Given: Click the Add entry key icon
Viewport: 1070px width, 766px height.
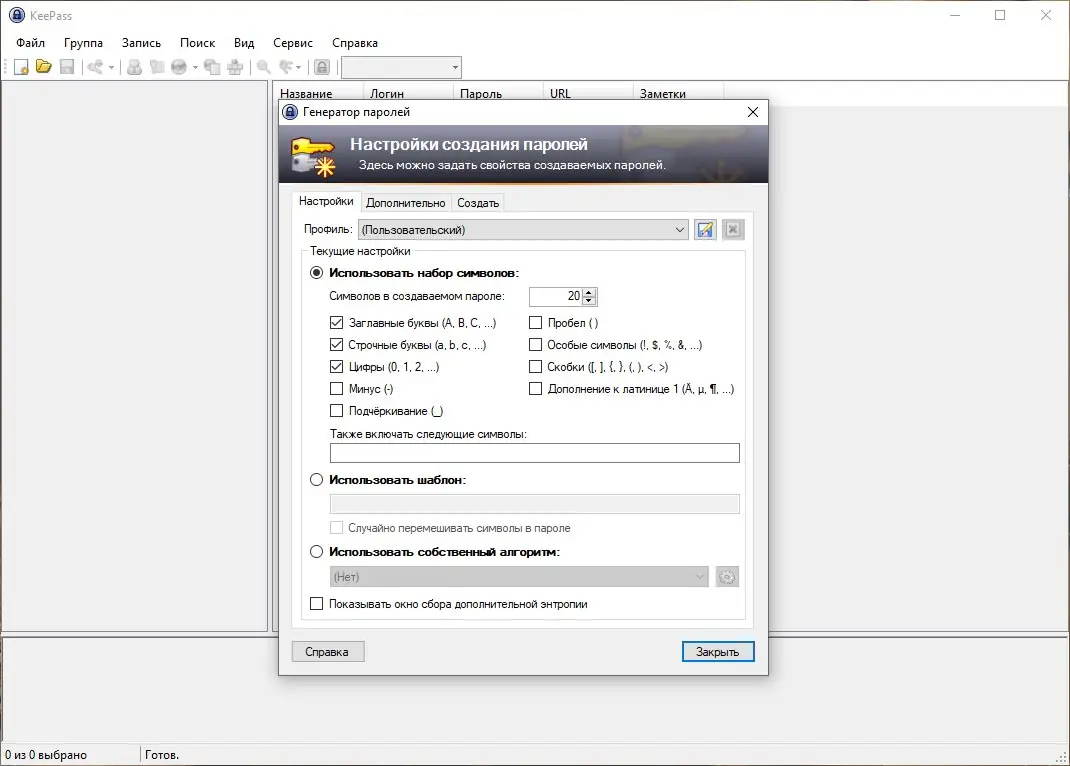Looking at the screenshot, I should coord(96,67).
